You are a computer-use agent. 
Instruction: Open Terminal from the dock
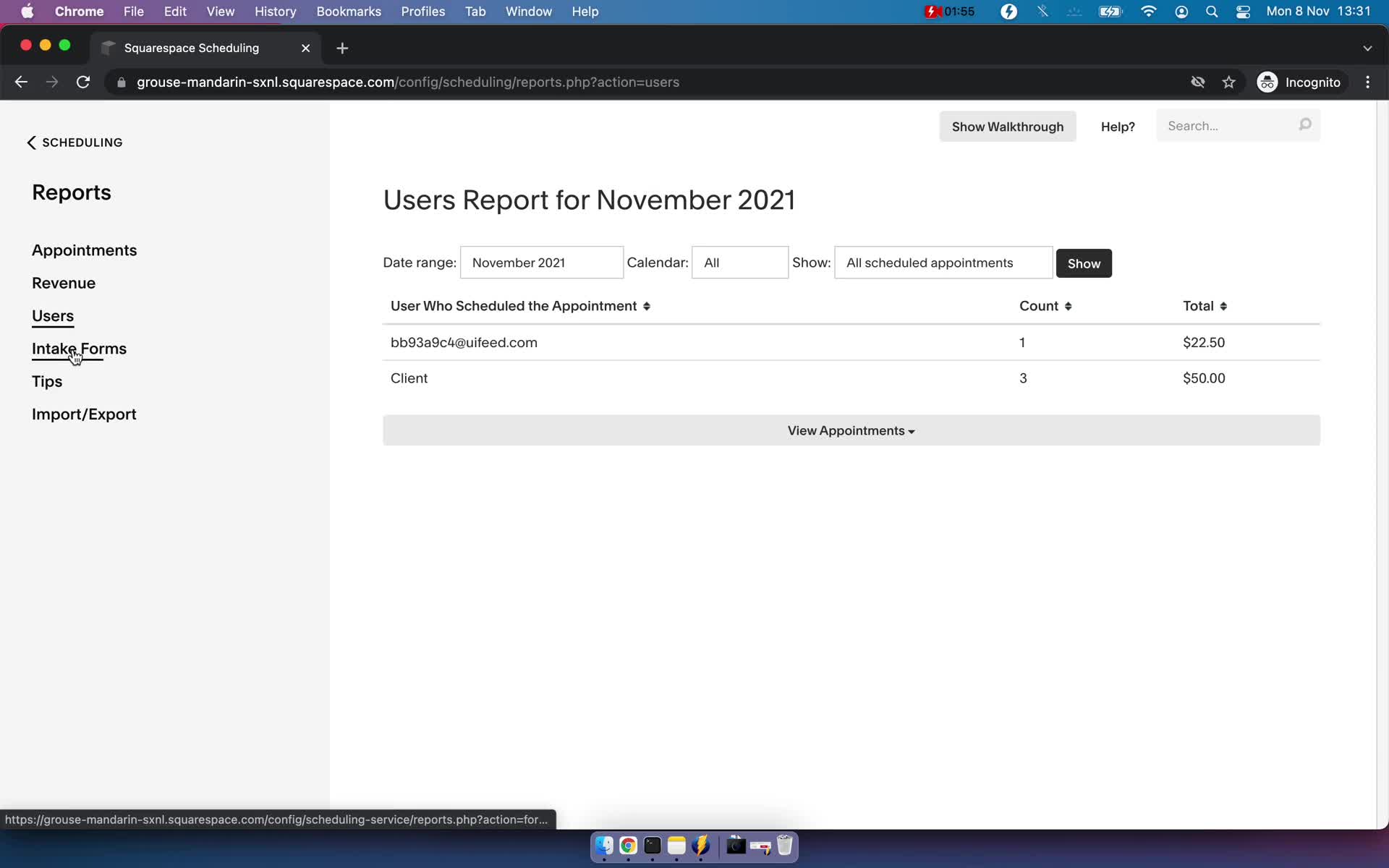tap(653, 846)
